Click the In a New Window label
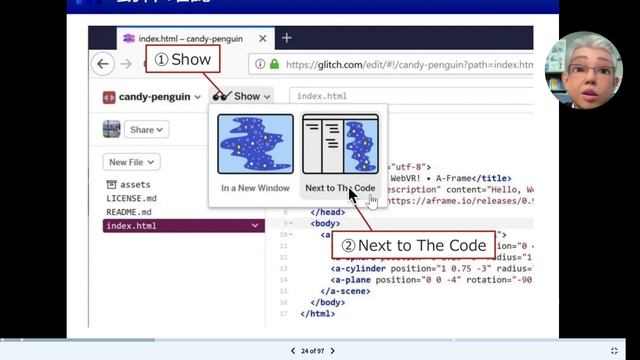This screenshot has width=640, height=360. (256, 188)
